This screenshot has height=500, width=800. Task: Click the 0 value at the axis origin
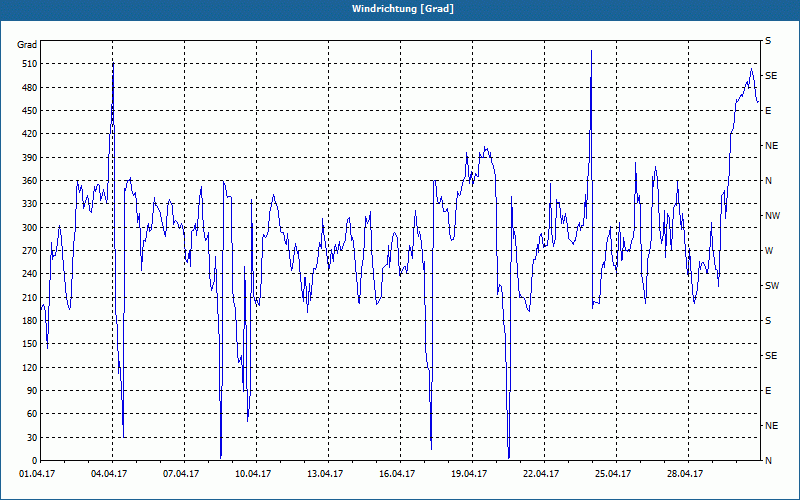click(35, 461)
